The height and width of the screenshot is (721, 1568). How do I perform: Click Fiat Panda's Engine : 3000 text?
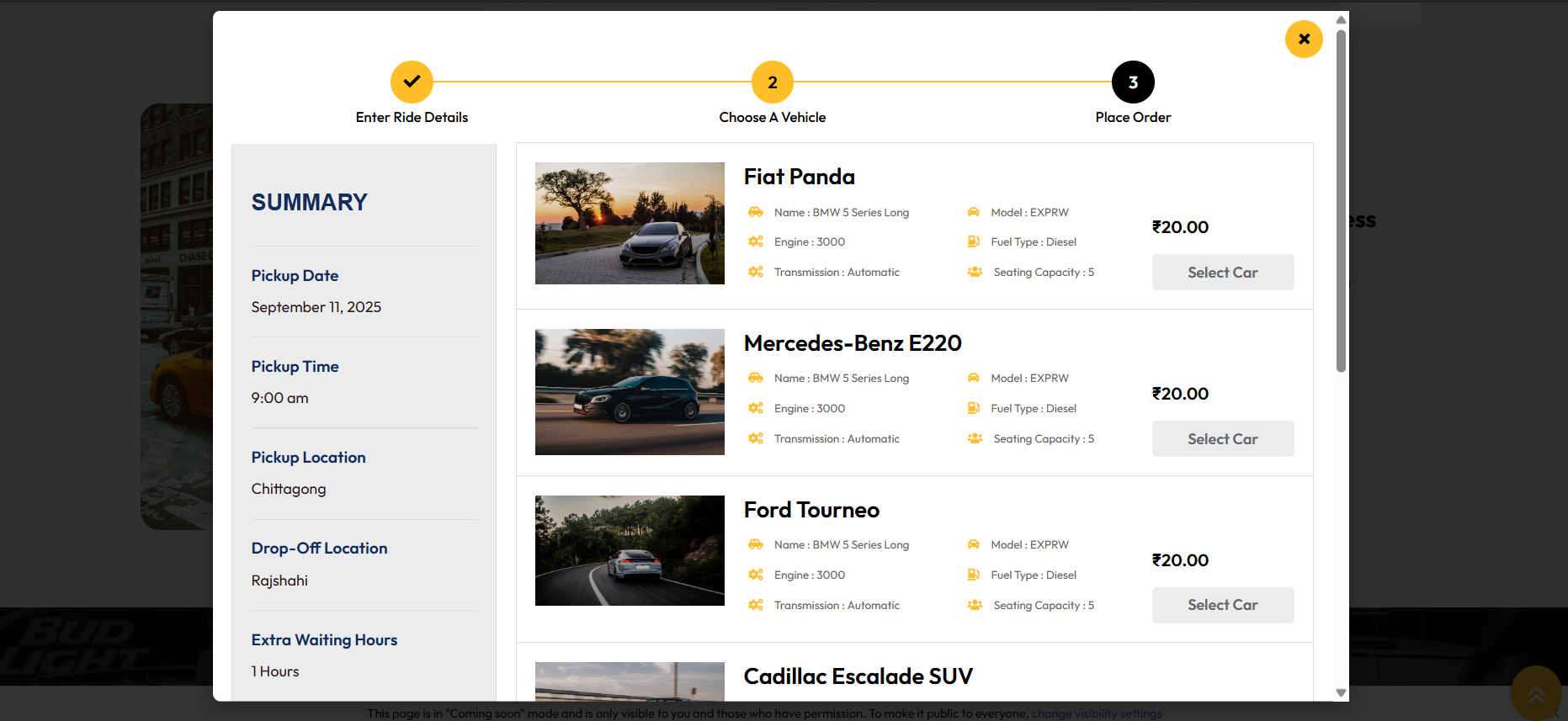click(x=810, y=241)
